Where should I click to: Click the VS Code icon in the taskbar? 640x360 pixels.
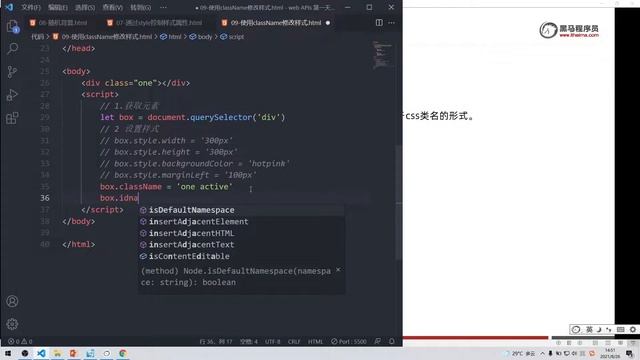pyautogui.click(x=41, y=353)
